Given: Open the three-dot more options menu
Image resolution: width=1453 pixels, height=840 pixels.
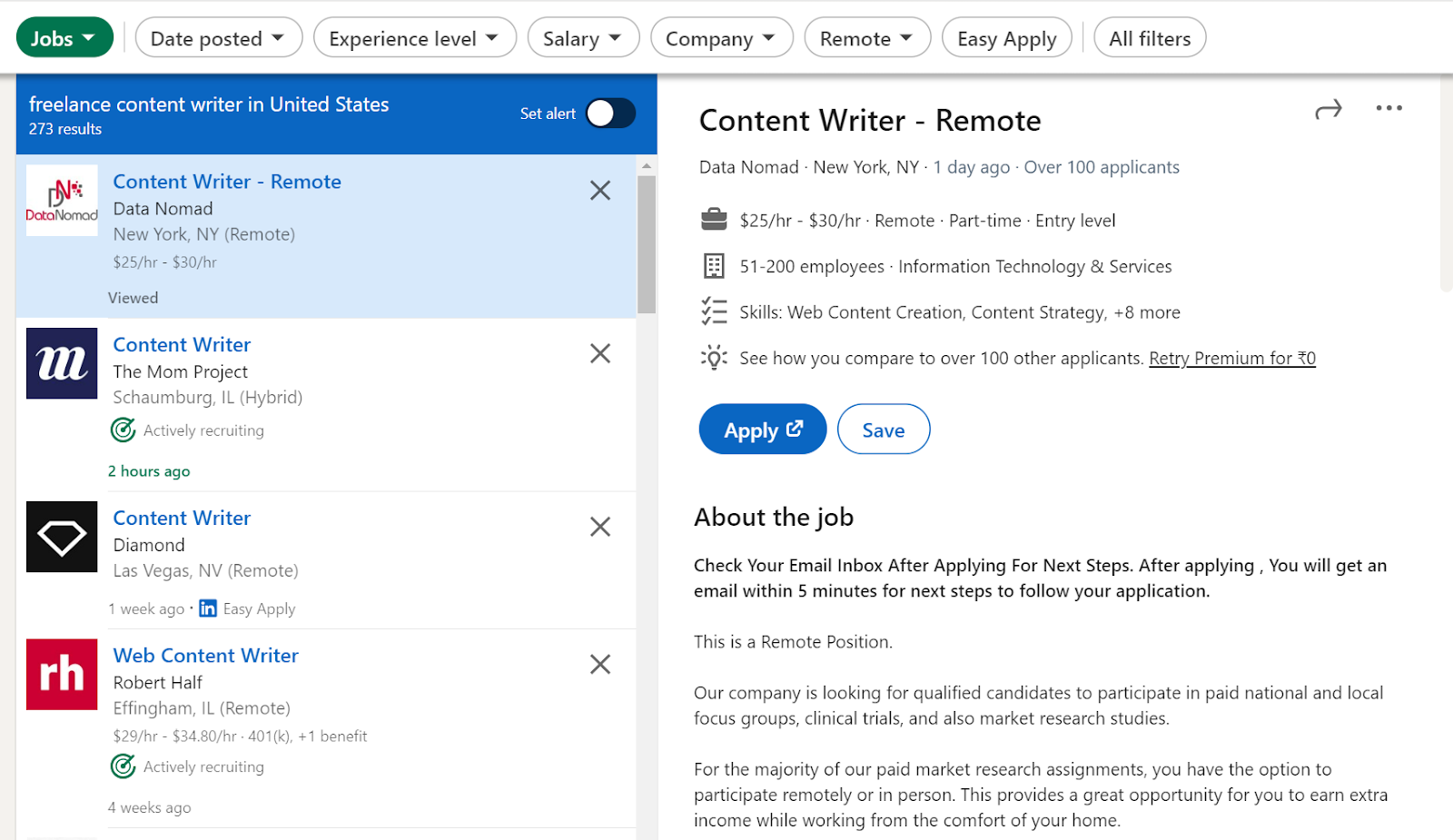Looking at the screenshot, I should click(1389, 108).
